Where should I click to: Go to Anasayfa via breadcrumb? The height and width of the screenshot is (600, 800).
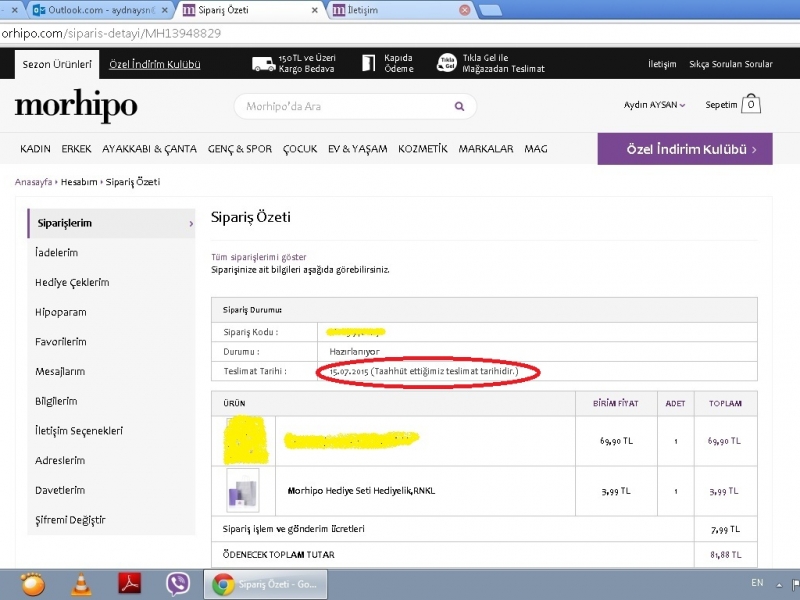click(x=33, y=182)
